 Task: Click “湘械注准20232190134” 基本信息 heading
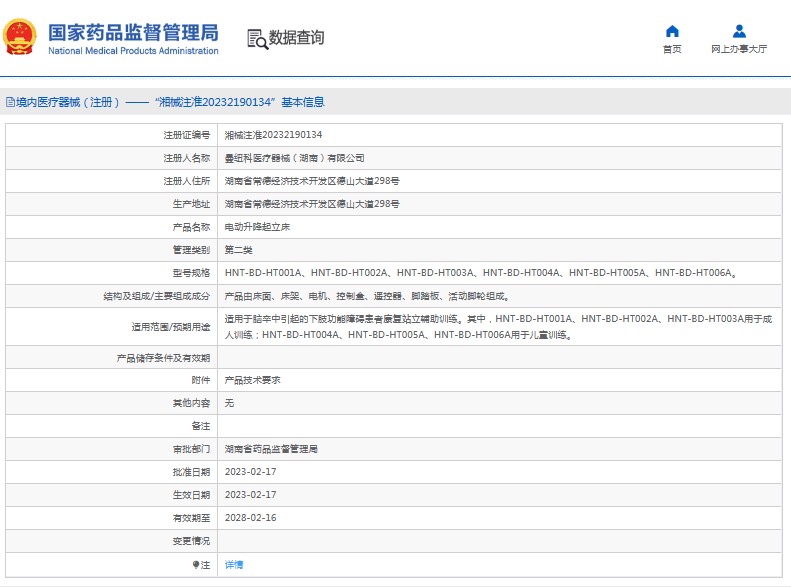(x=240, y=102)
